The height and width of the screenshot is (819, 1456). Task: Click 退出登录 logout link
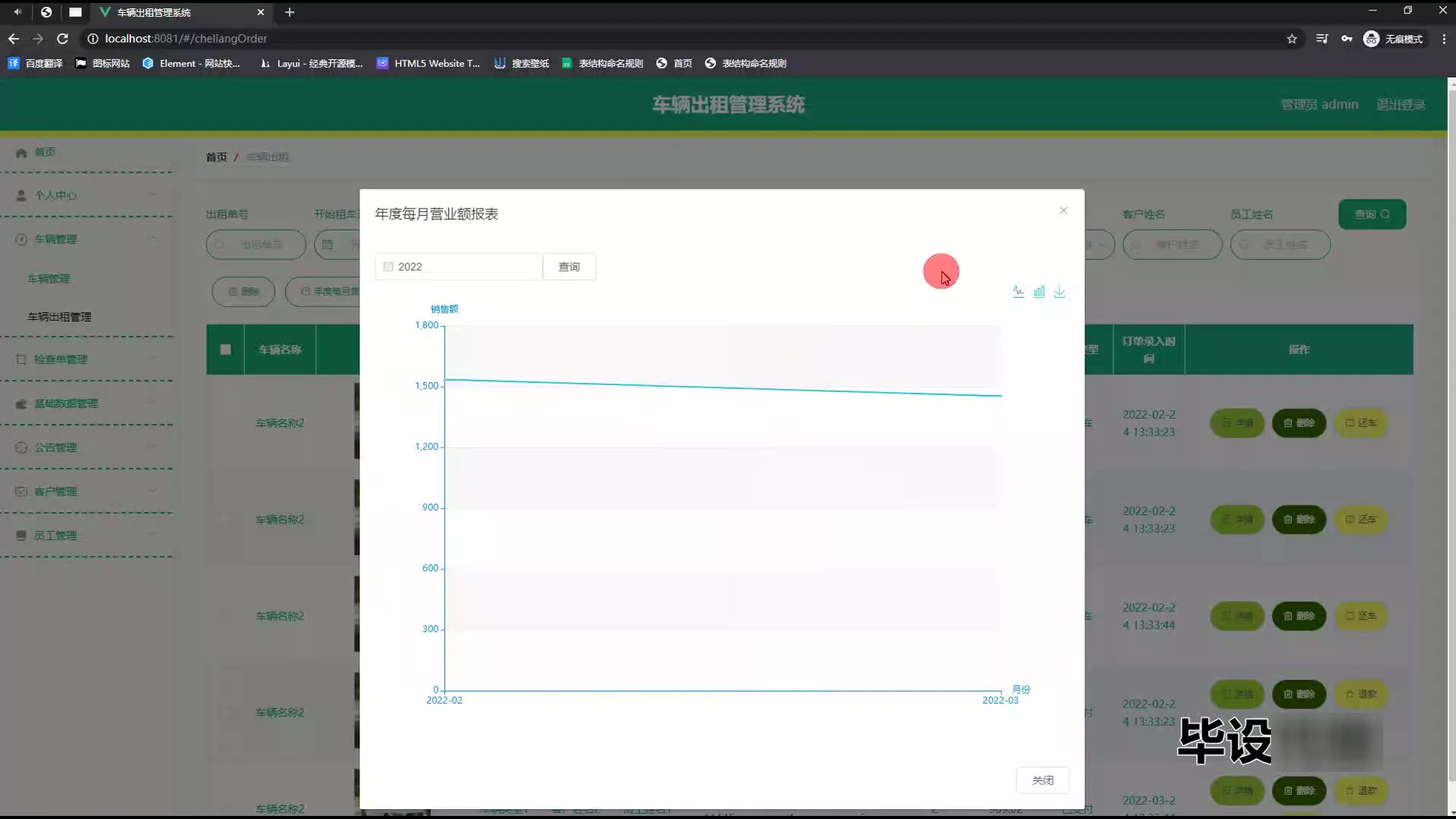tap(1401, 105)
